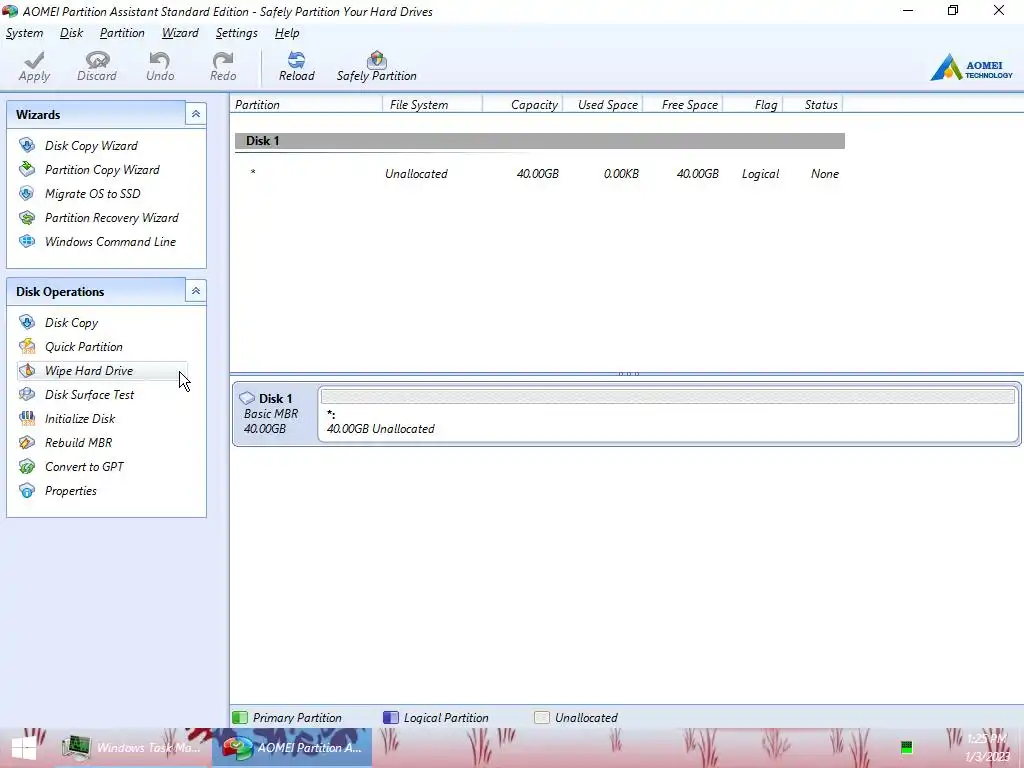Click the Primary Partition green legend swatch
Image resolution: width=1024 pixels, height=768 pixels.
click(x=240, y=717)
